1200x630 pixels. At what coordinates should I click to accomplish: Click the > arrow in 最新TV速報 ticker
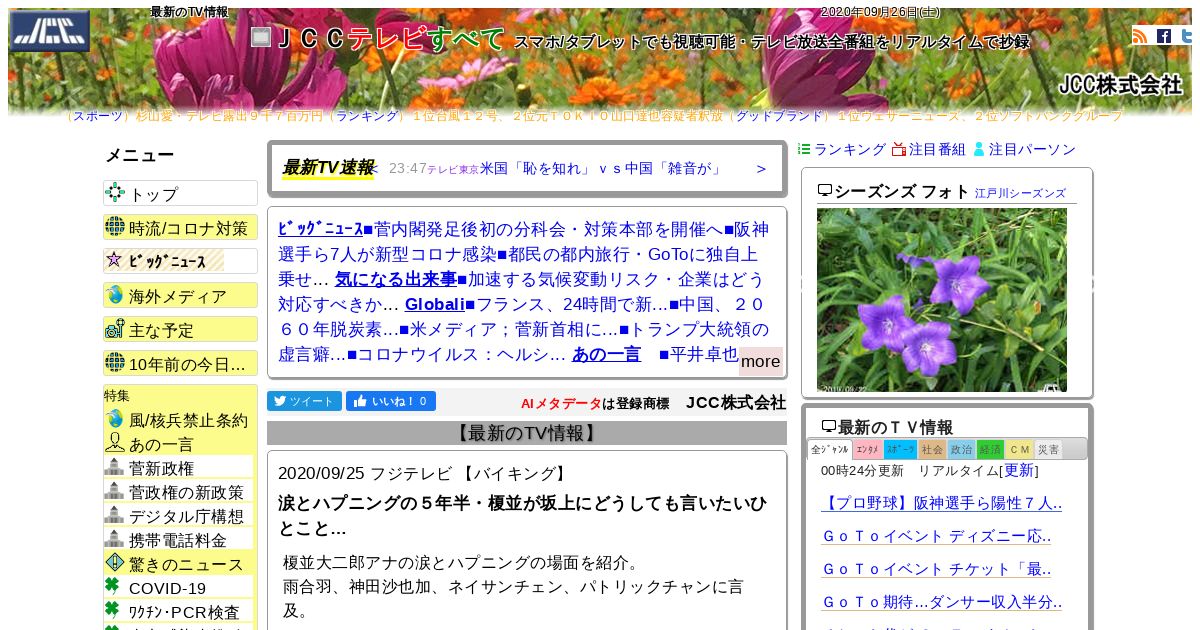(x=761, y=168)
